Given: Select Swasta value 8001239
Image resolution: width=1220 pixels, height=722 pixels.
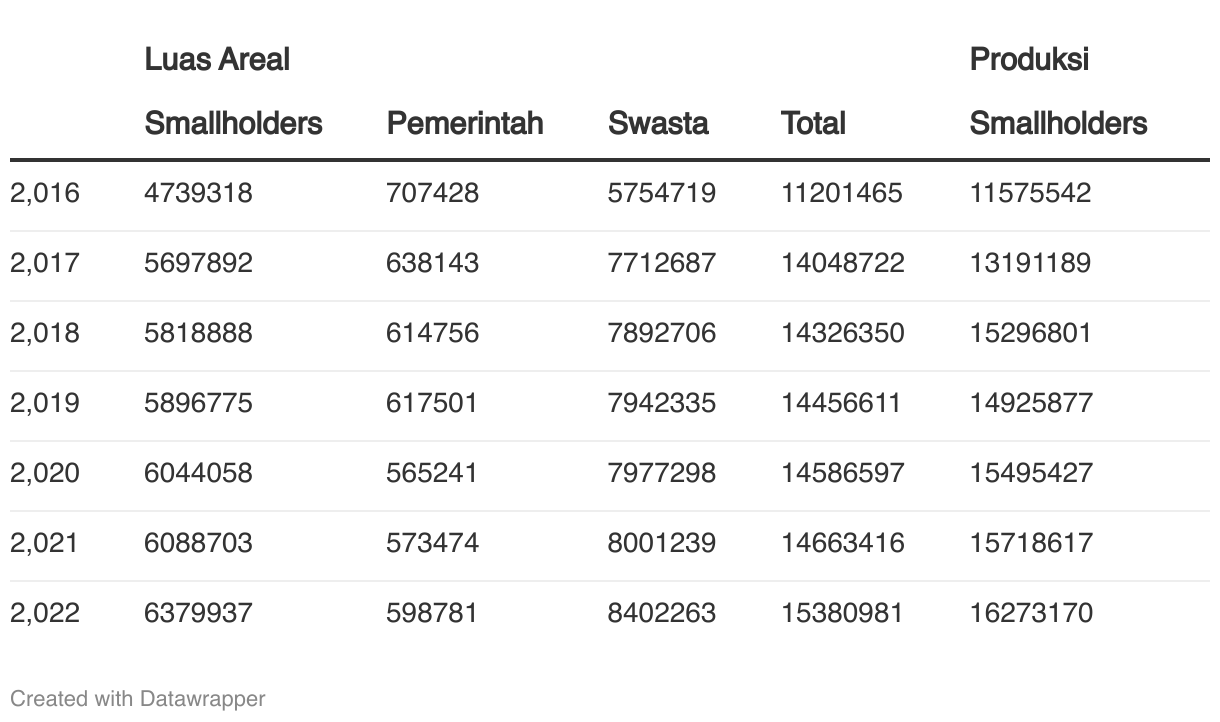Looking at the screenshot, I should (x=662, y=543).
